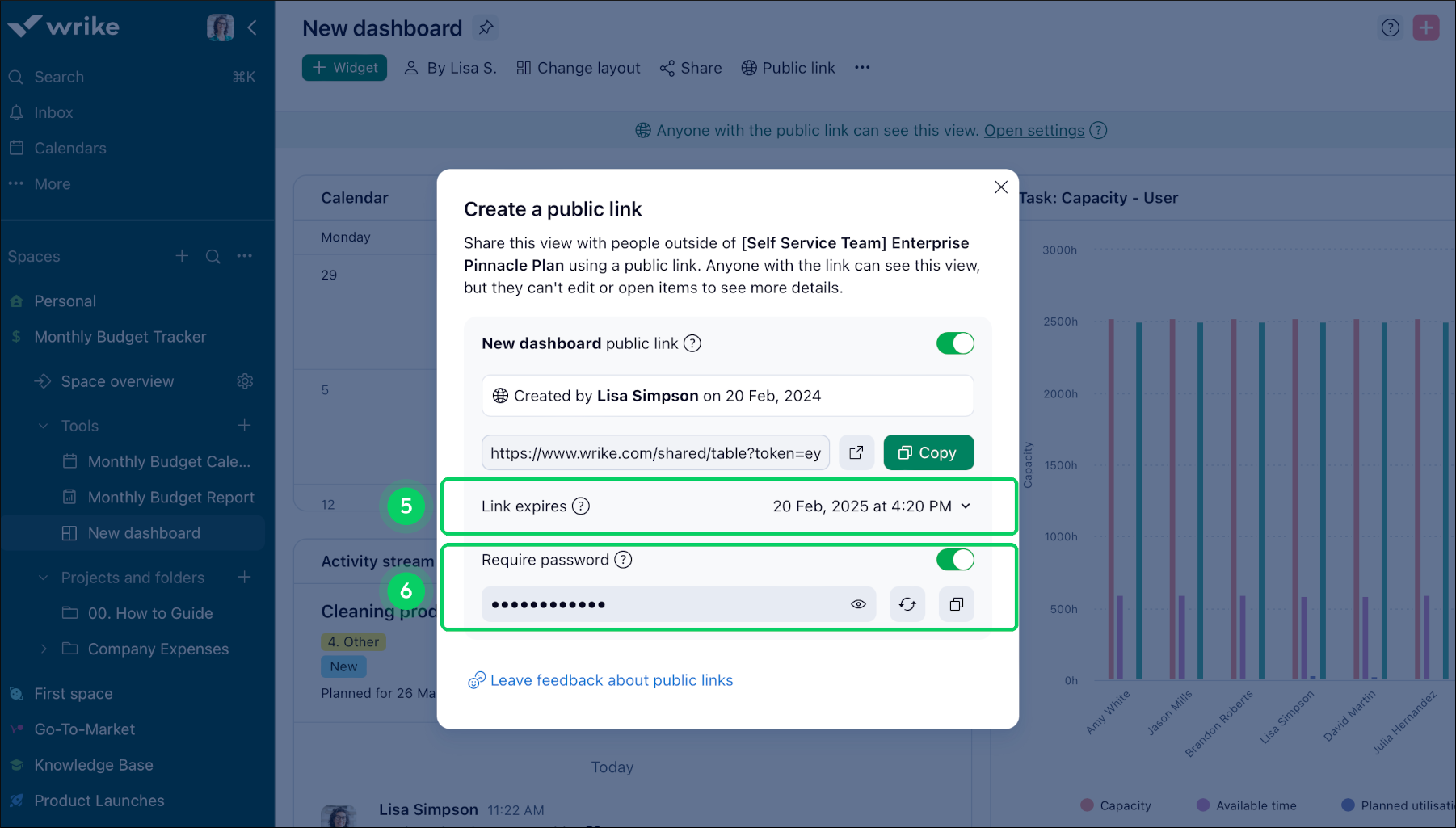Screen dimensions: 1456x828
Task: Click the Open settings link
Action: coord(1033,130)
